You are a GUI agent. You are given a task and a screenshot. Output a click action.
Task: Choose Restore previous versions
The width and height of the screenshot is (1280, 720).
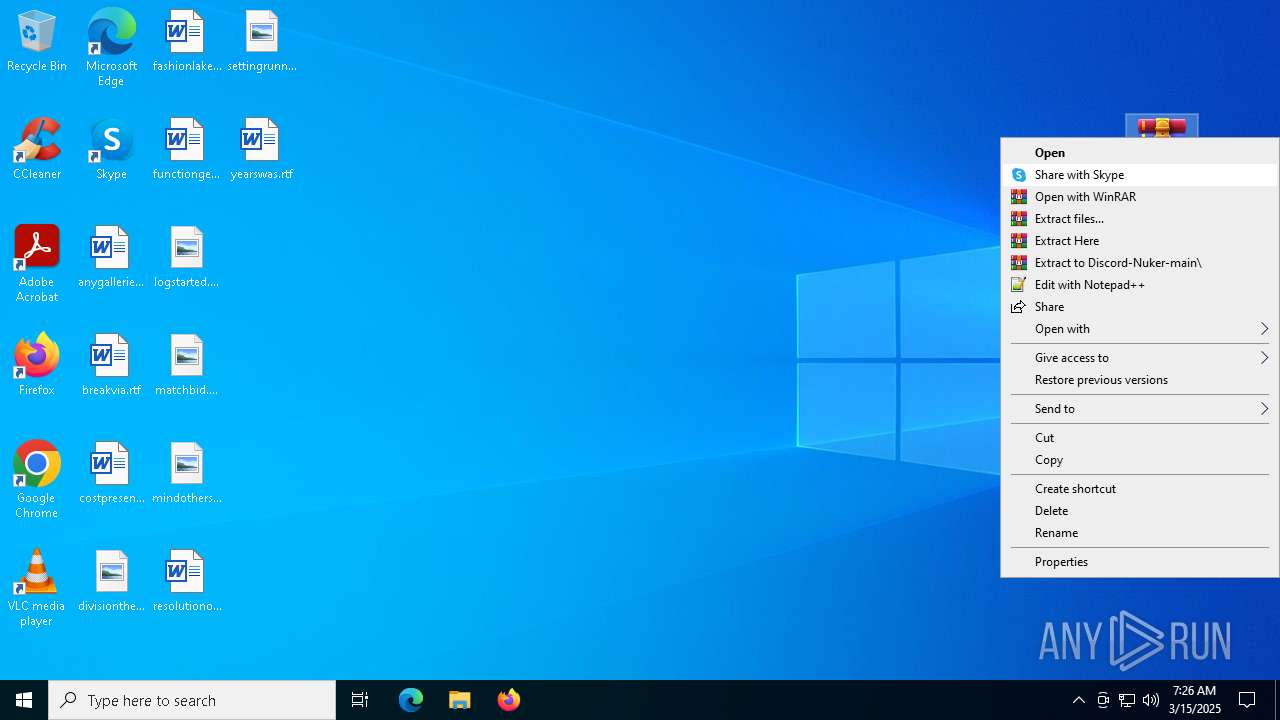(1140, 380)
